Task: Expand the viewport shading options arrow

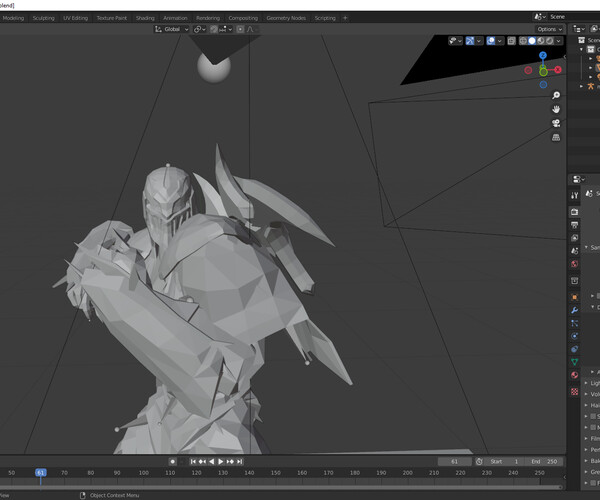Action: [559, 41]
